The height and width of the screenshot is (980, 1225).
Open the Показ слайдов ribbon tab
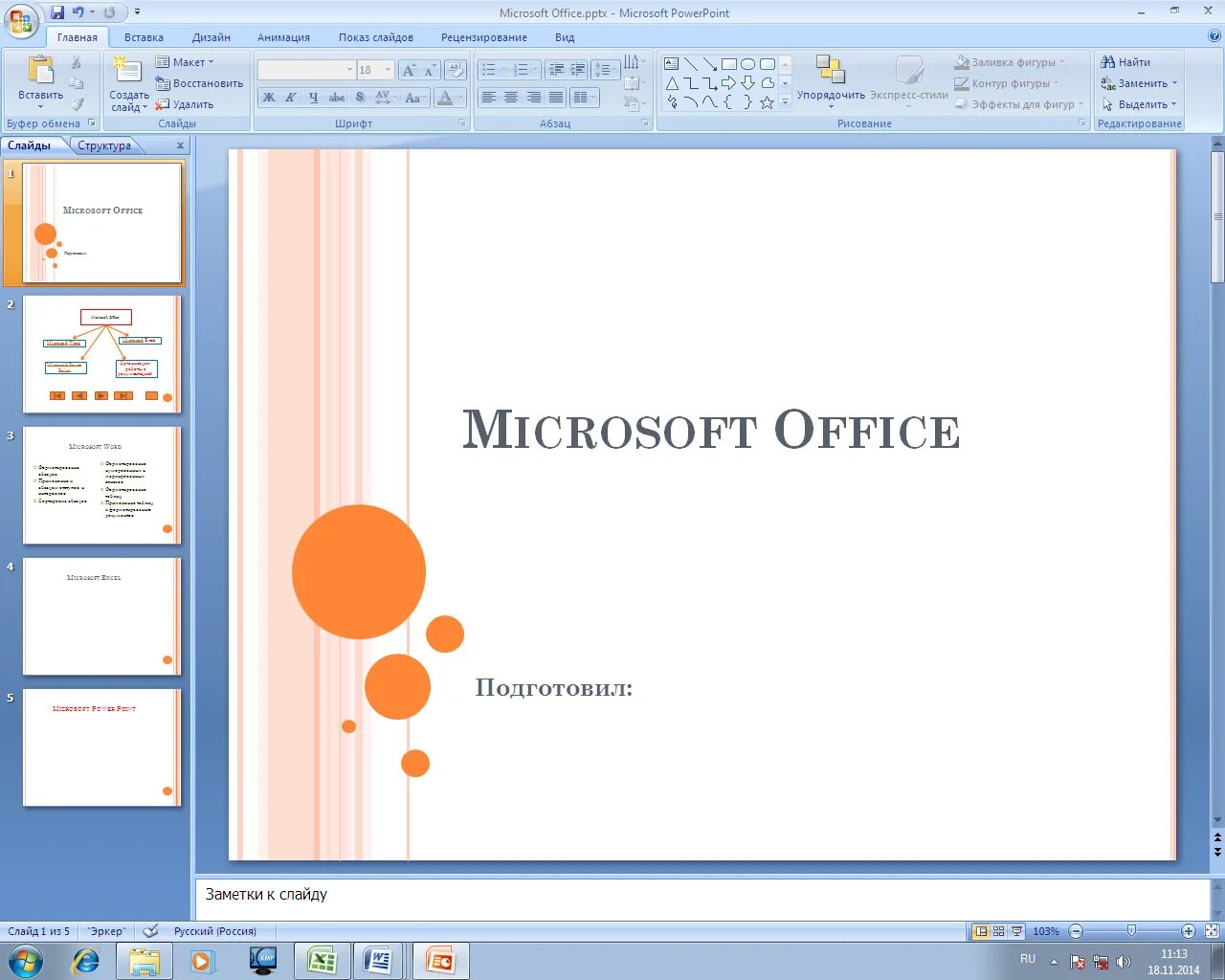(376, 37)
